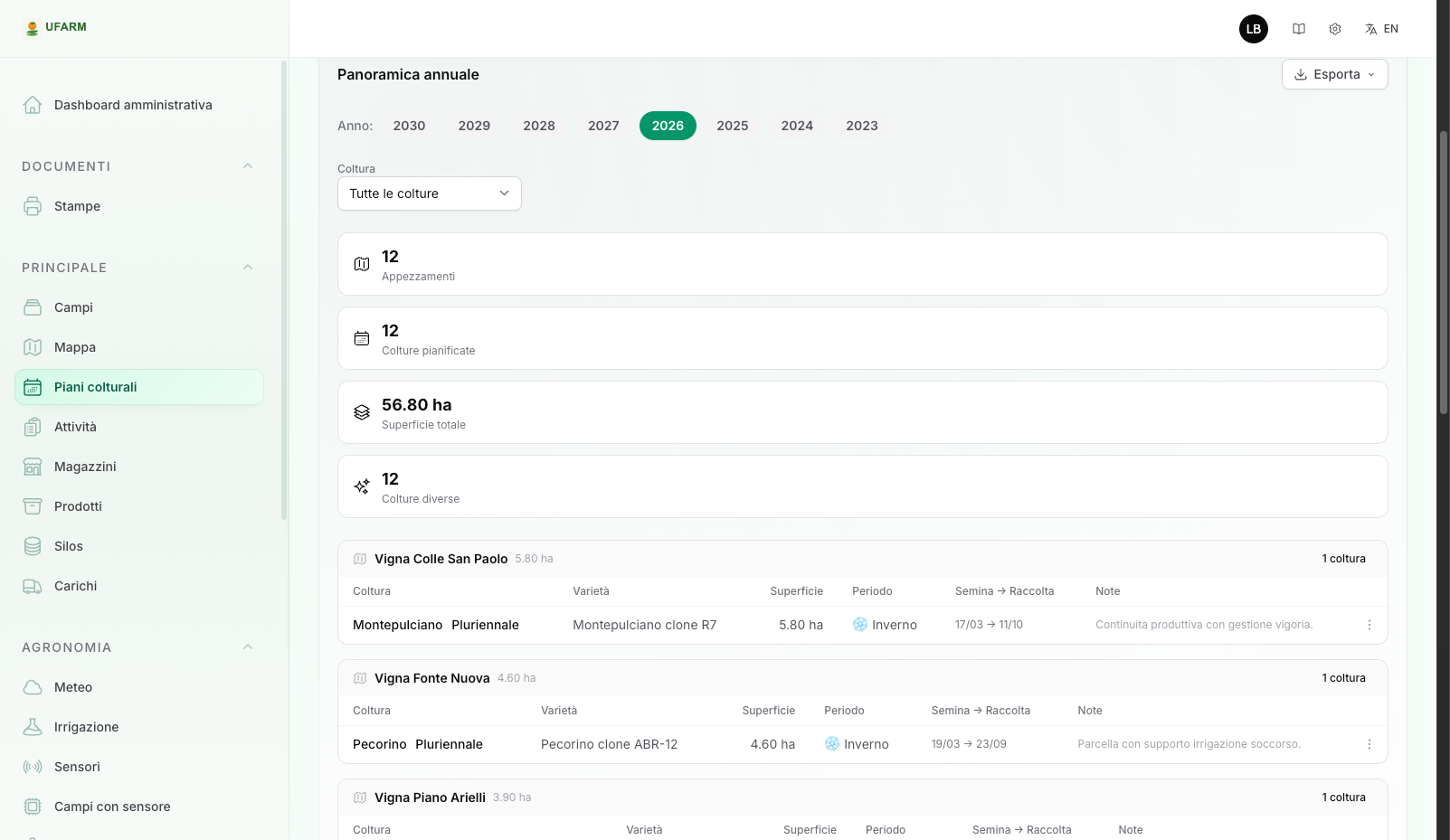Viewport: 1450px width, 840px height.
Task: Click the Vigna Colle San Paolo heading
Action: click(x=441, y=559)
